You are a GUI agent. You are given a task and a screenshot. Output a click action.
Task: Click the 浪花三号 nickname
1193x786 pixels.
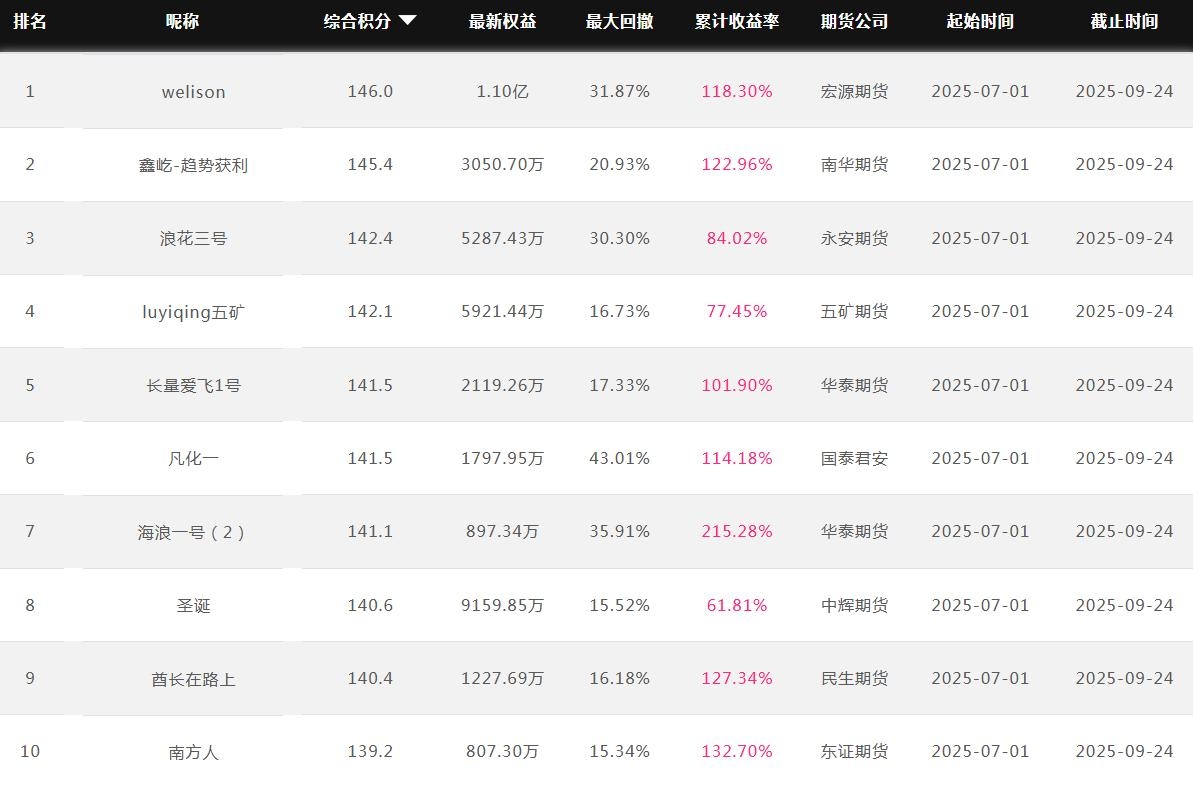pos(193,239)
